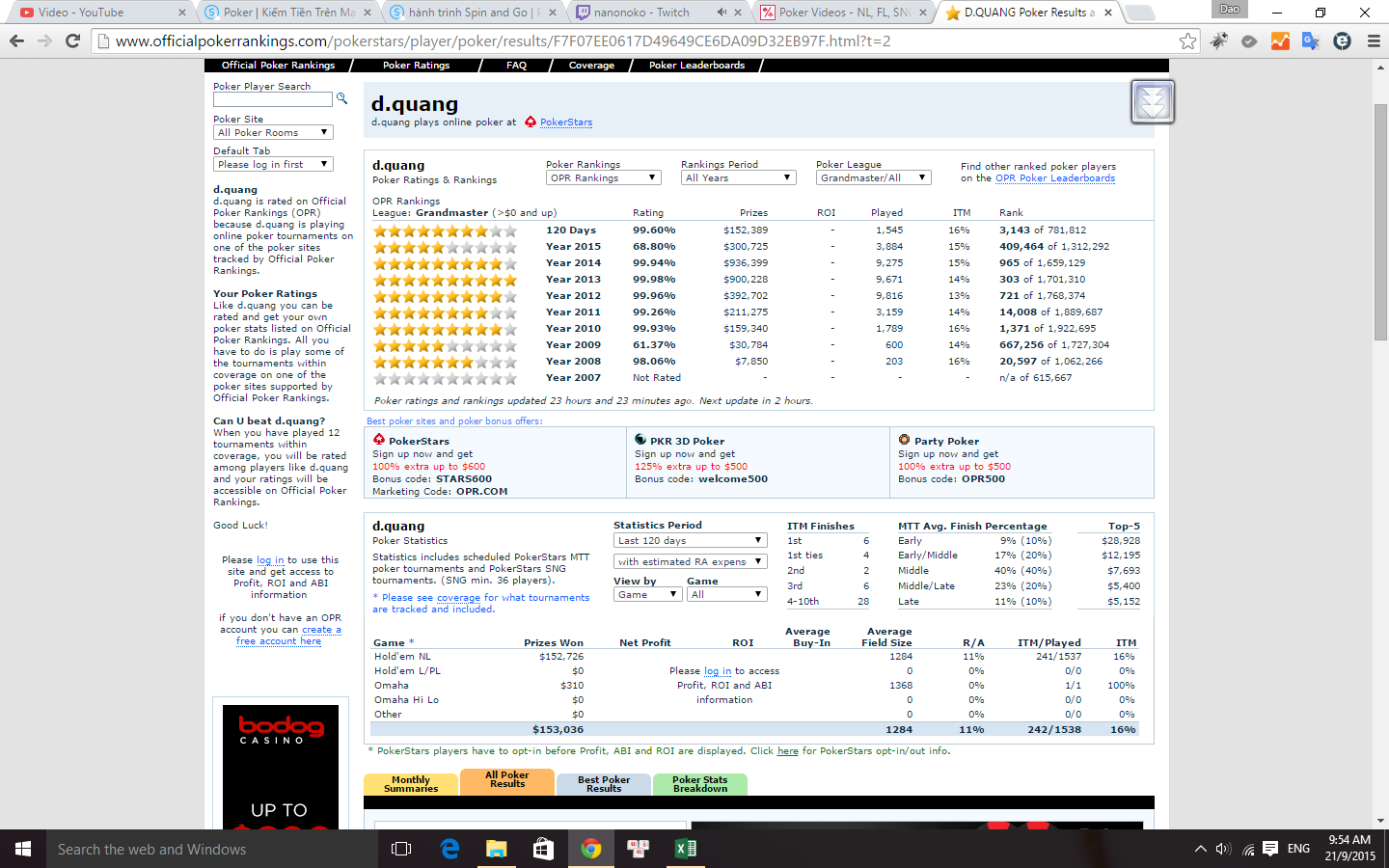Viewport: 1389px width, 868px height.
Task: Open File Explorer from the taskbar
Action: [x=496, y=849]
